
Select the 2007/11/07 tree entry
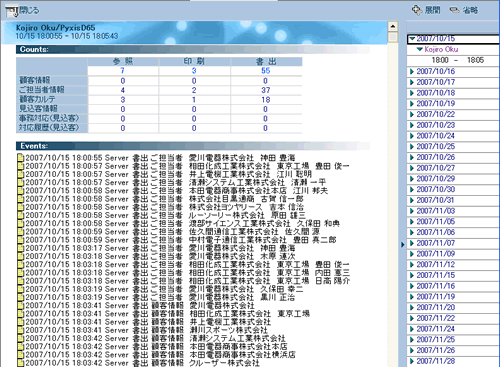pyautogui.click(x=436, y=243)
